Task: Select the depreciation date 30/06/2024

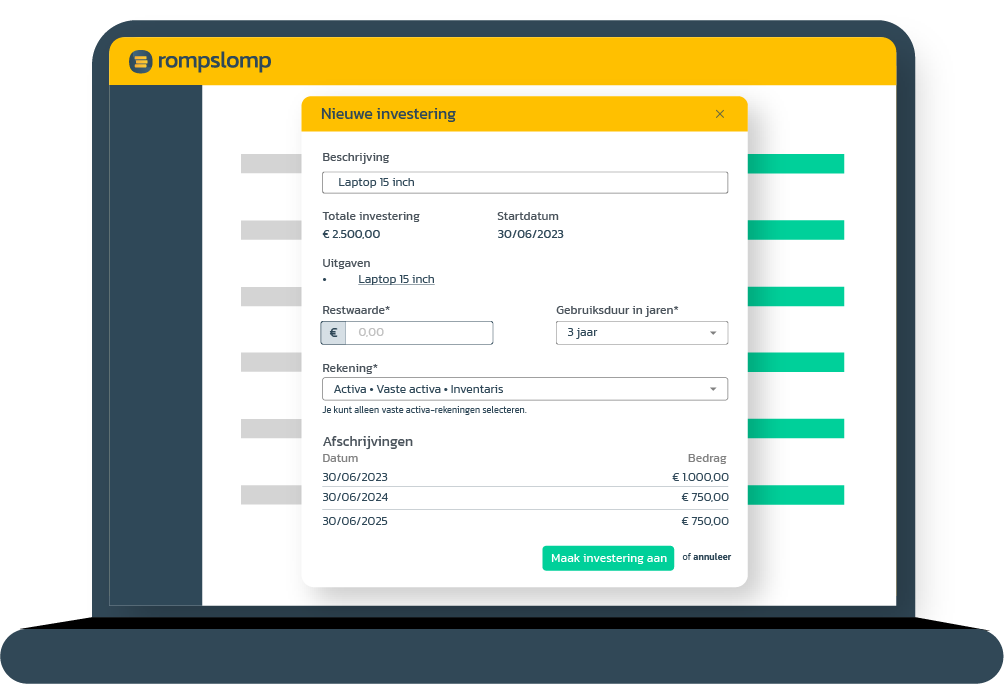Action: pos(355,497)
